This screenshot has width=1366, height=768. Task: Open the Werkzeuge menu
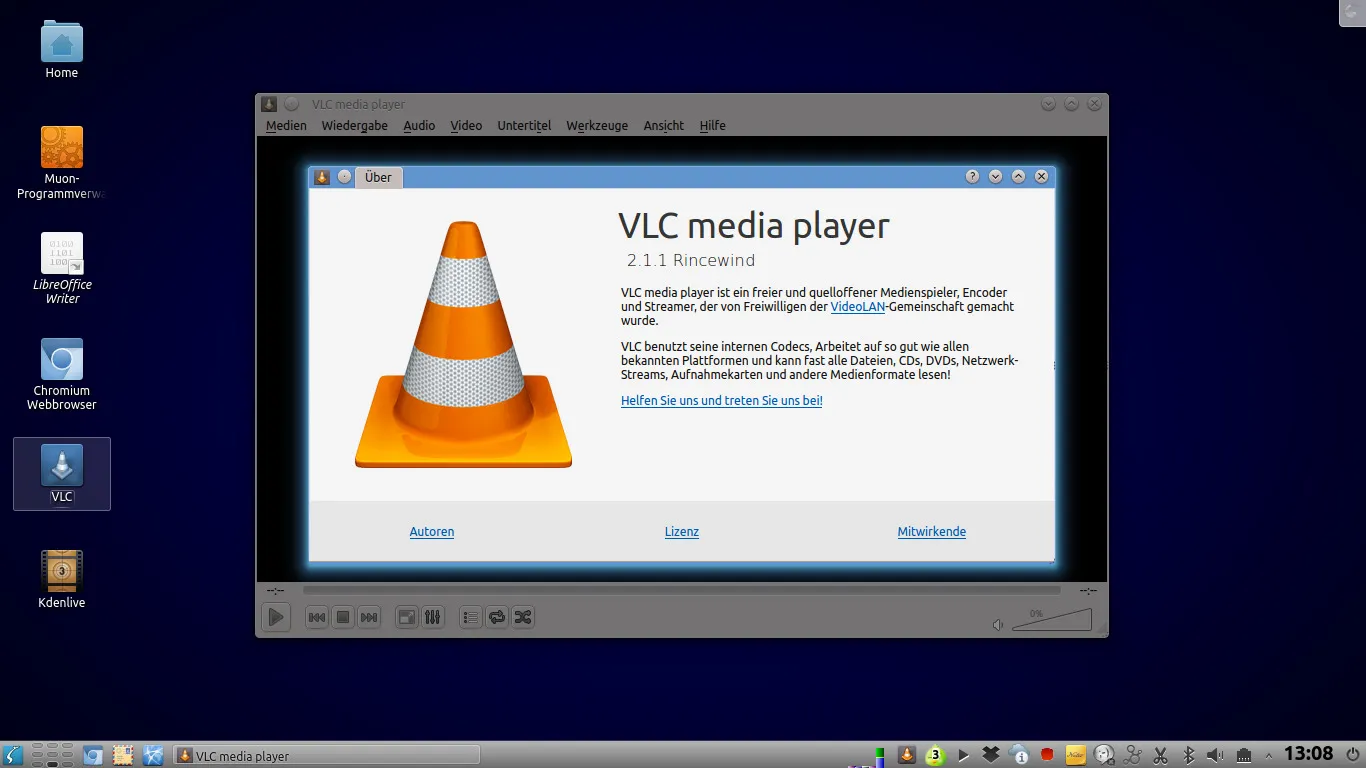coord(597,126)
